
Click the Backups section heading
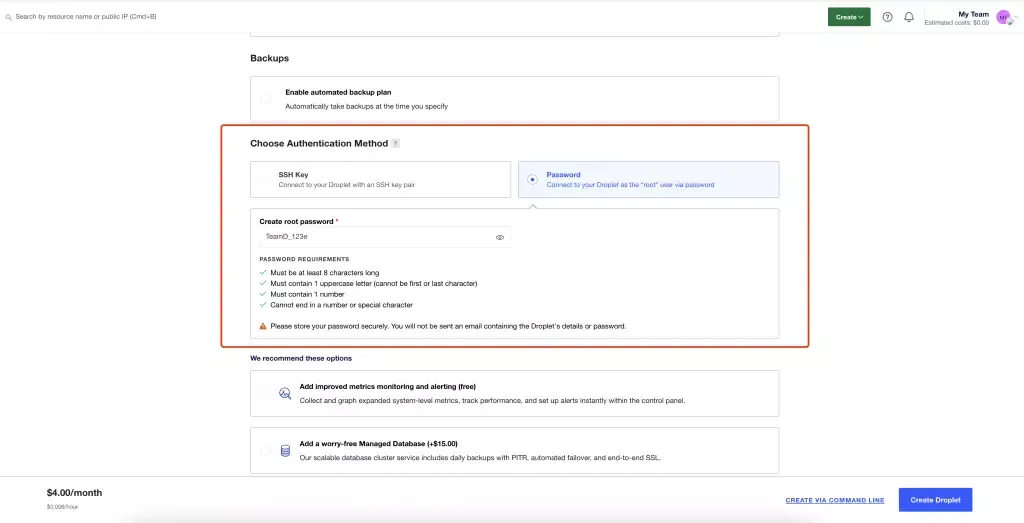[269, 58]
